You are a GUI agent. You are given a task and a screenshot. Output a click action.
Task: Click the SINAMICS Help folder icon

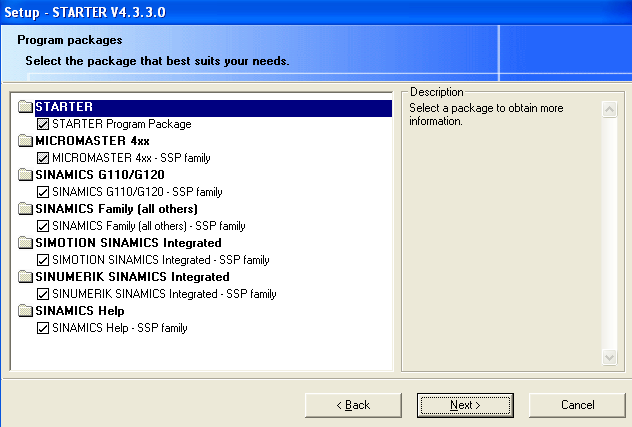pos(25,311)
